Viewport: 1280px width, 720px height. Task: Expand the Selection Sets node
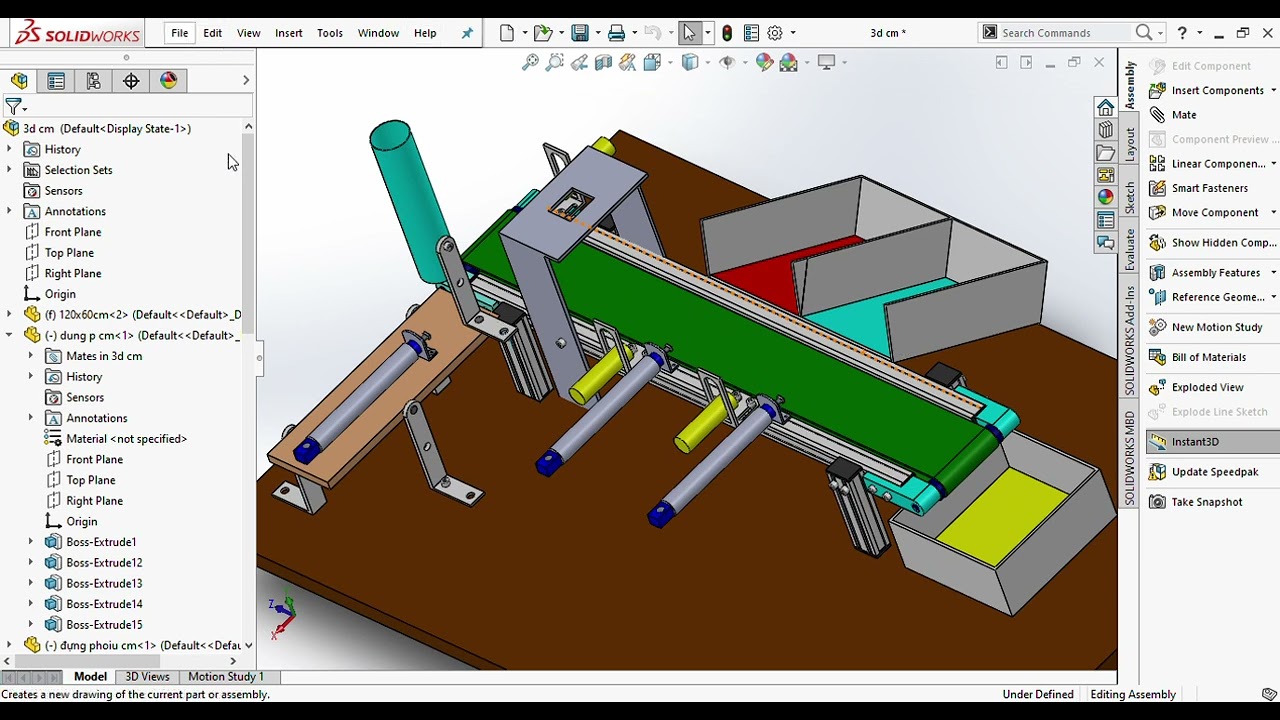coord(9,170)
